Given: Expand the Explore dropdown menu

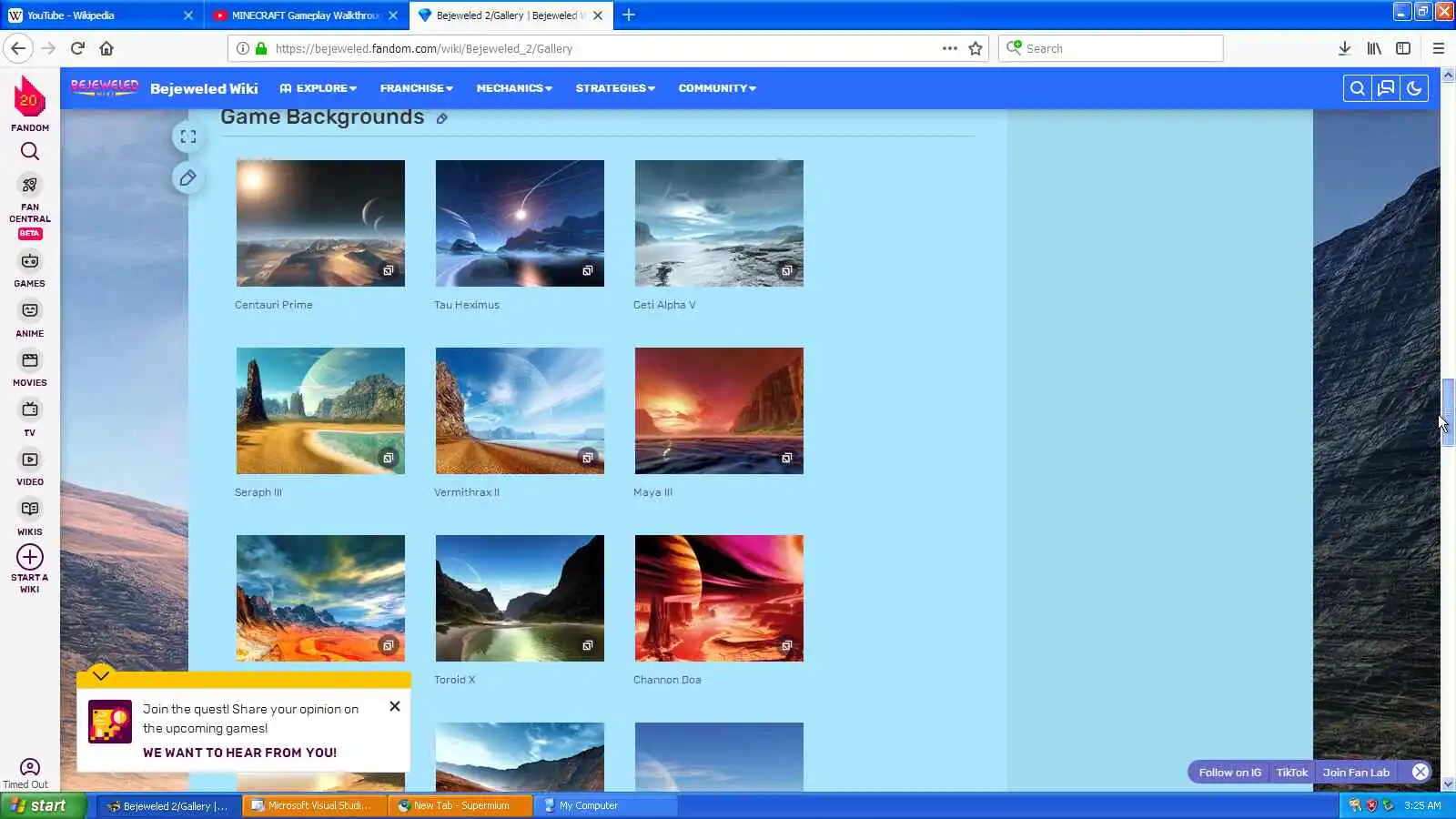Looking at the screenshot, I should [x=318, y=88].
